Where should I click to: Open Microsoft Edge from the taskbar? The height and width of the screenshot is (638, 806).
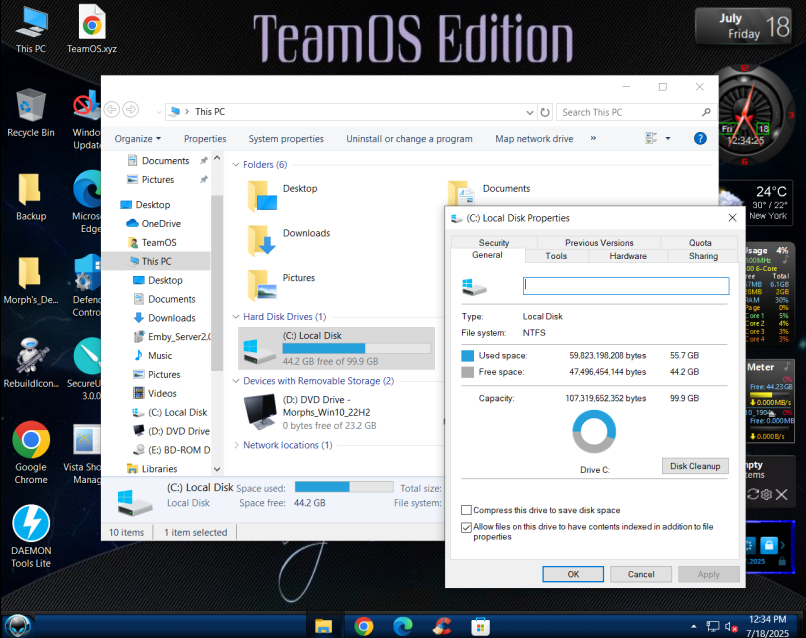pyautogui.click(x=403, y=626)
